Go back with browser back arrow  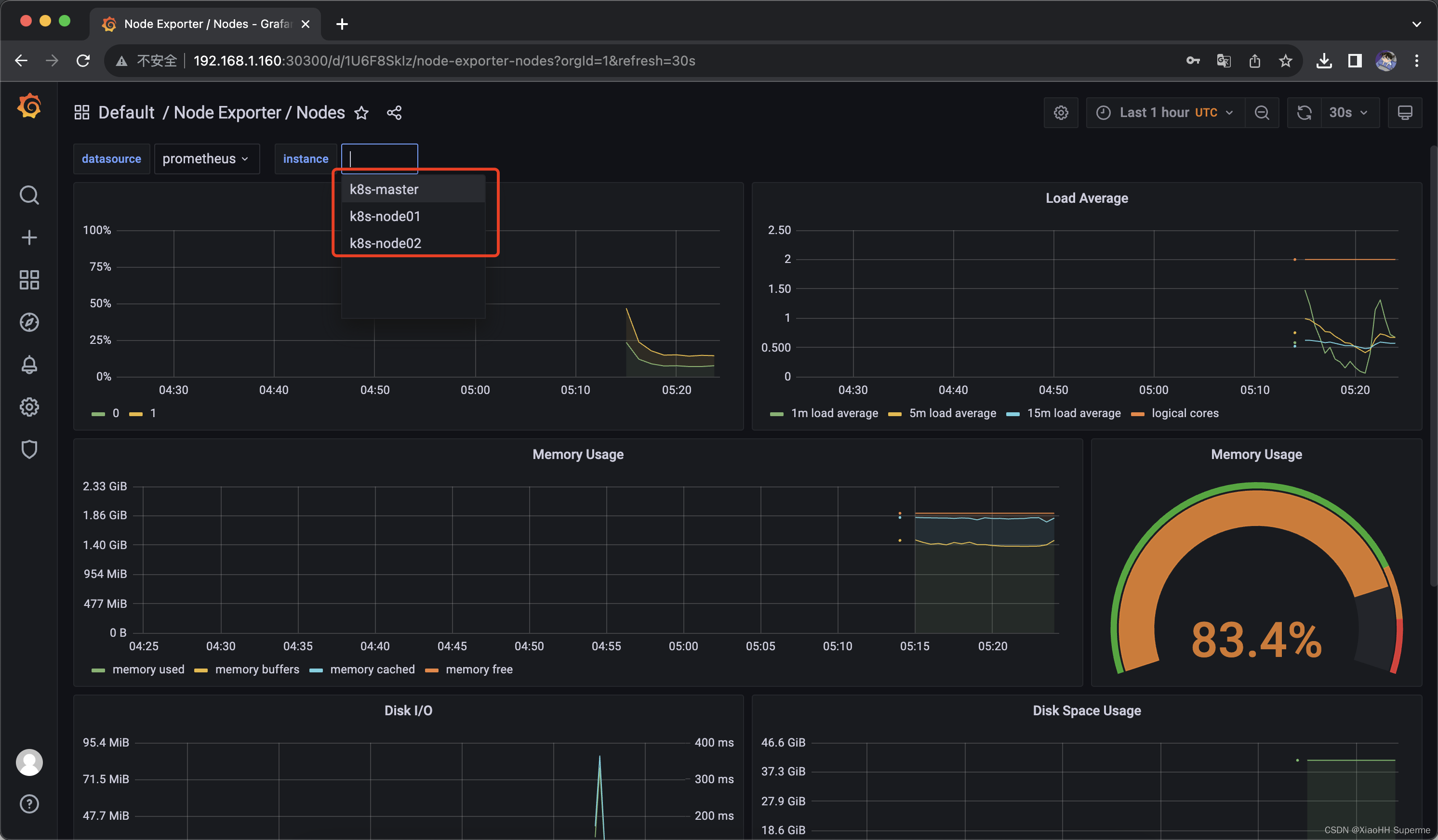point(21,61)
